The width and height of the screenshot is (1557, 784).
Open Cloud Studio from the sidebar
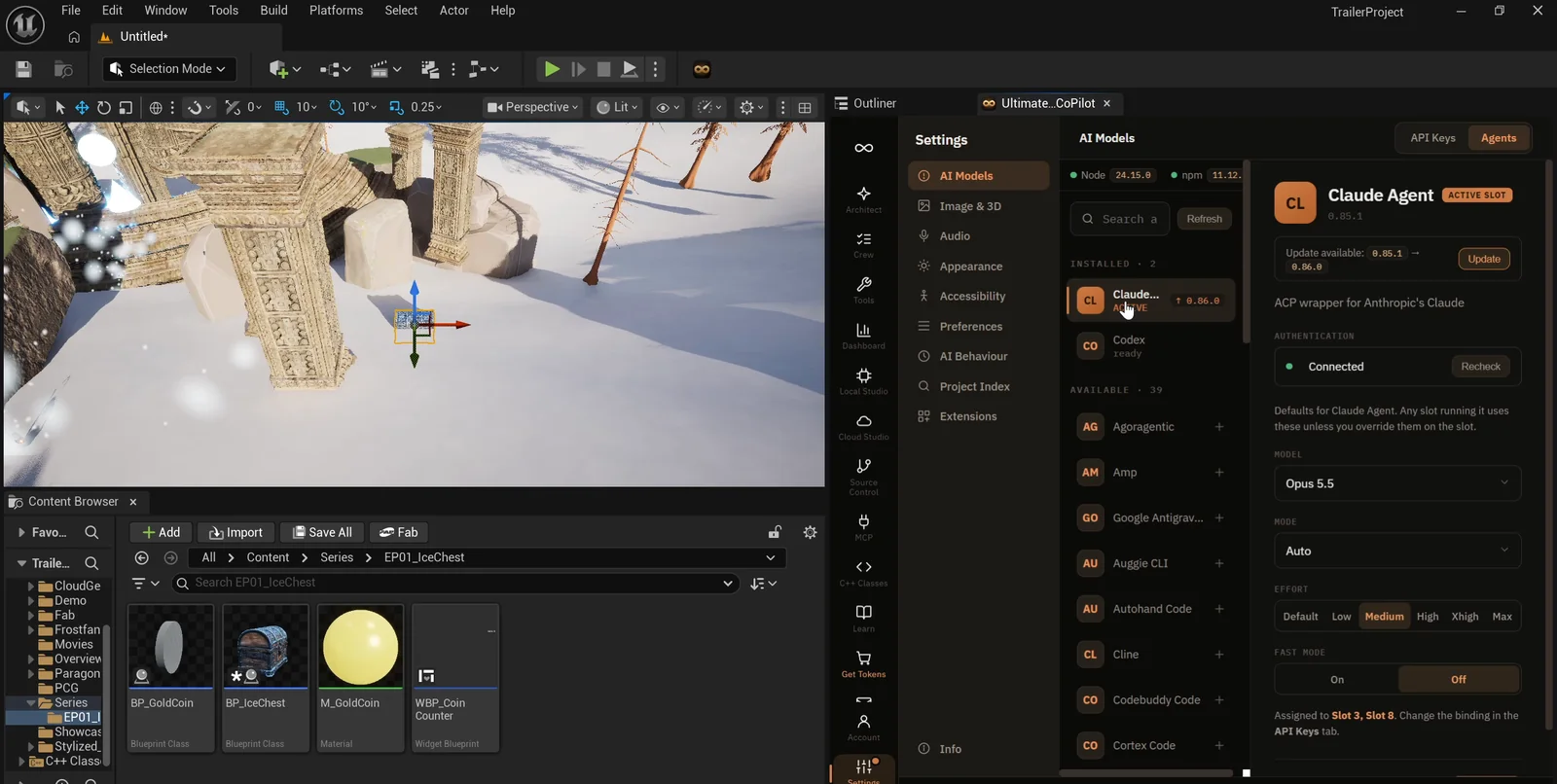(863, 427)
